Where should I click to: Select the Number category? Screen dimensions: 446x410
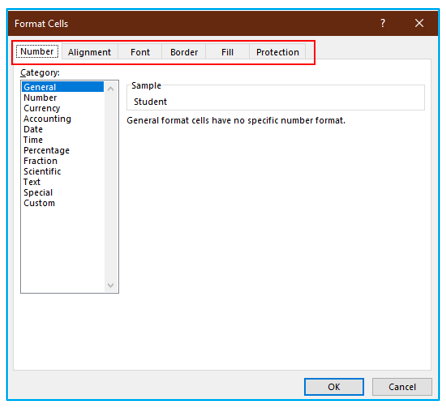(x=63, y=98)
